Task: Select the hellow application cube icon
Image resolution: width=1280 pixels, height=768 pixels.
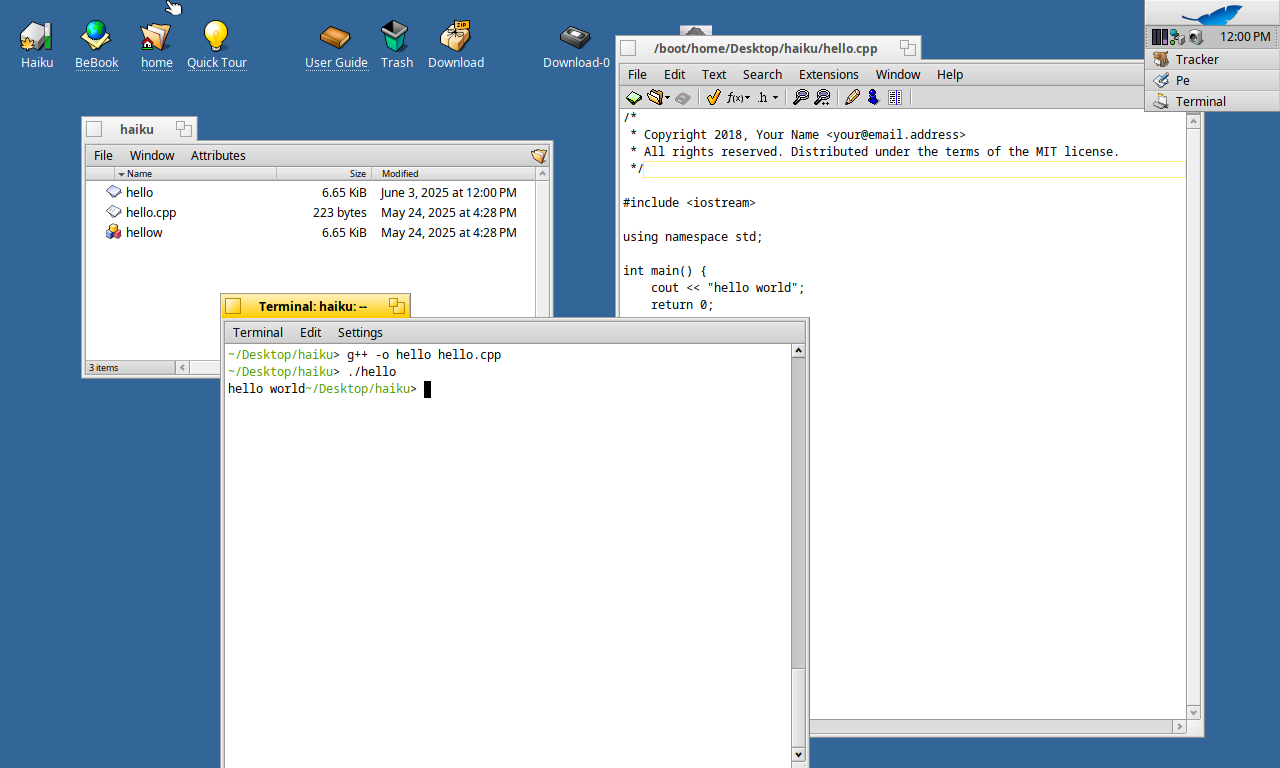Action: click(x=114, y=232)
